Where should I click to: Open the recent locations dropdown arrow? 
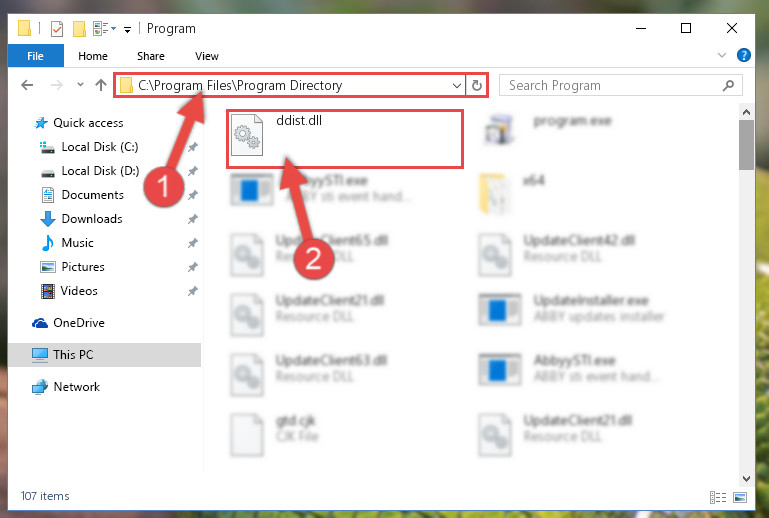80,85
